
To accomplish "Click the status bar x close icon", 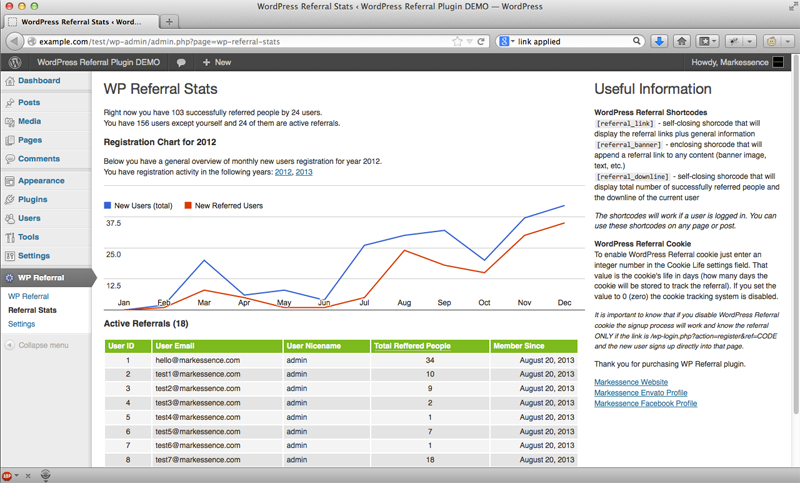I will click(x=28, y=476).
